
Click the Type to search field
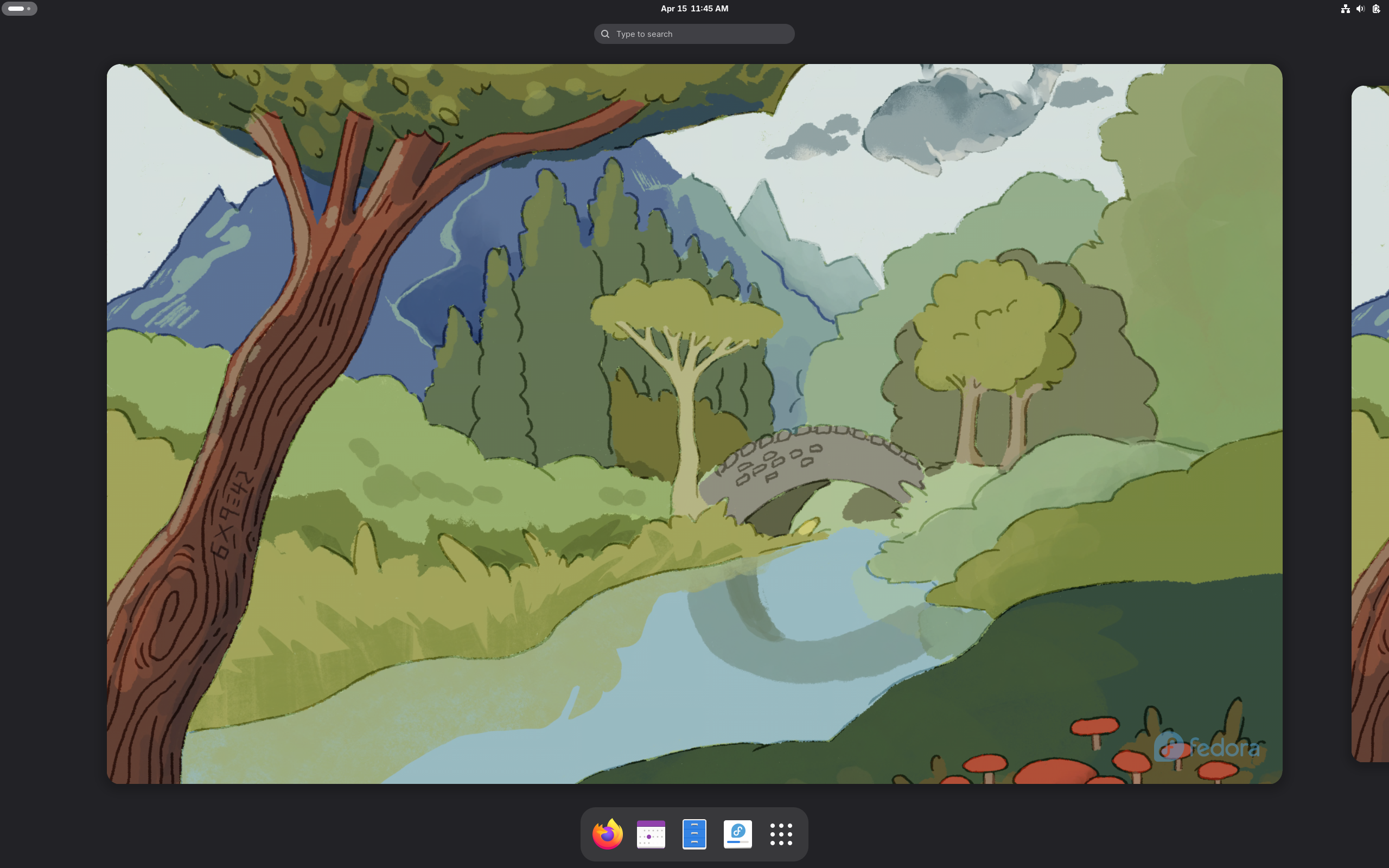(694, 34)
